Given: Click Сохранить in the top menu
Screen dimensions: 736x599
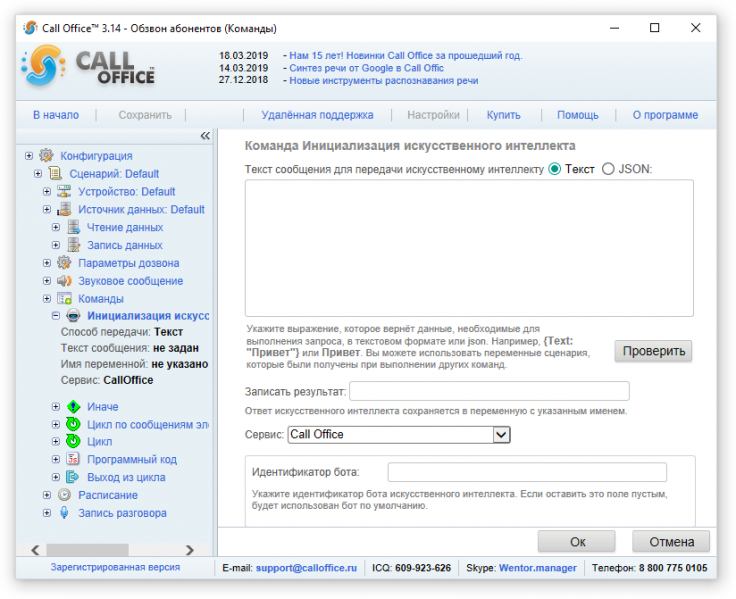Looking at the screenshot, I should 145,115.
